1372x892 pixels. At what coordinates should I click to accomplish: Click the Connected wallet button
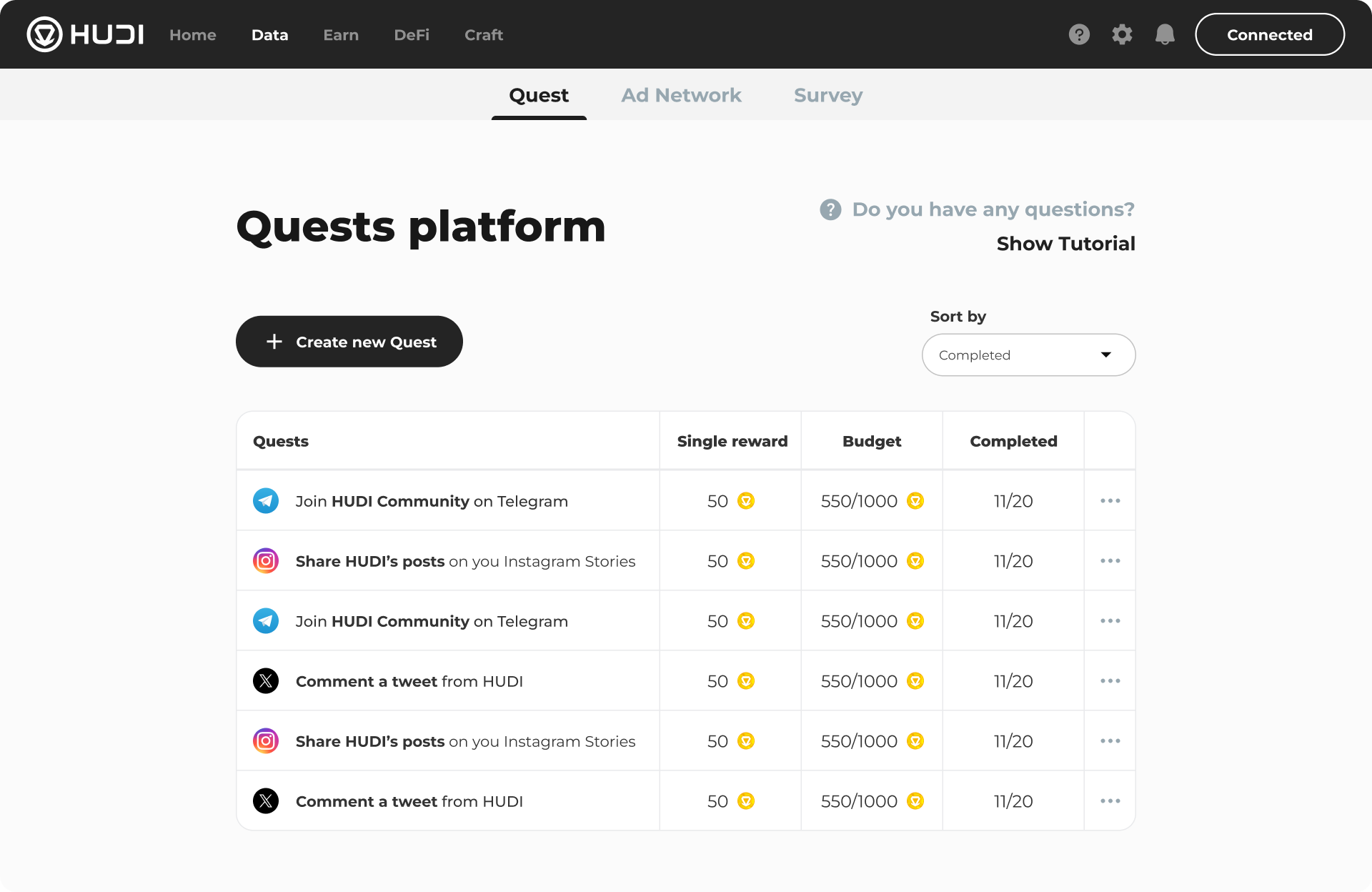tap(1269, 34)
